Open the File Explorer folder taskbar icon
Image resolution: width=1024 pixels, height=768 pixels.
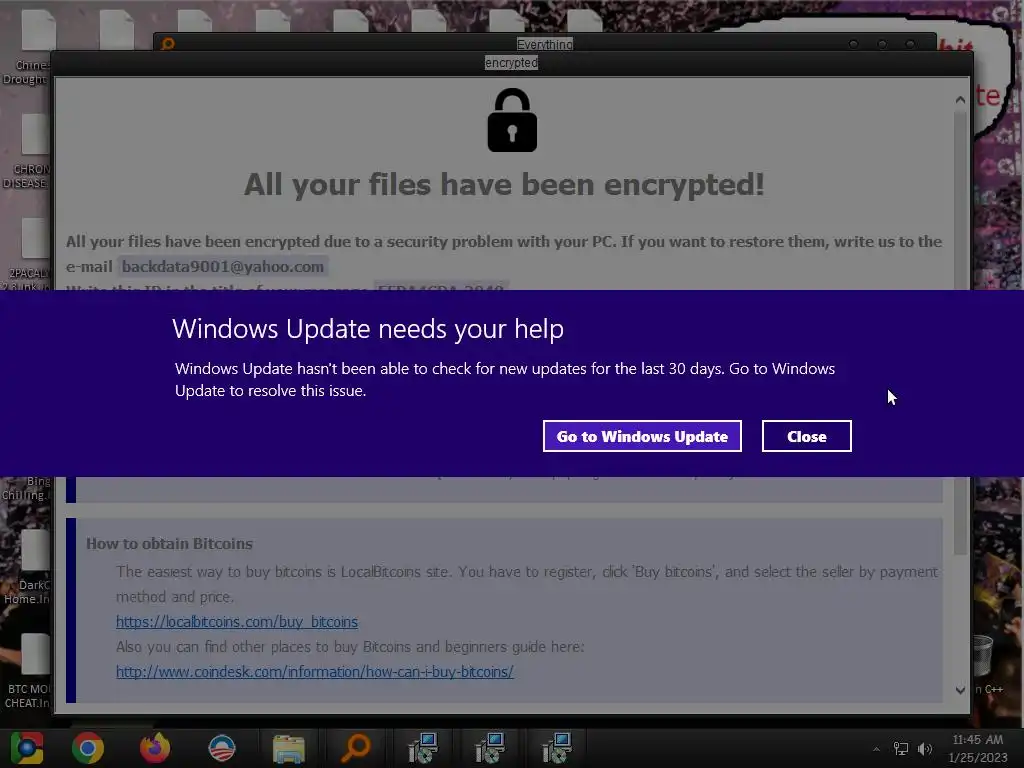click(289, 748)
